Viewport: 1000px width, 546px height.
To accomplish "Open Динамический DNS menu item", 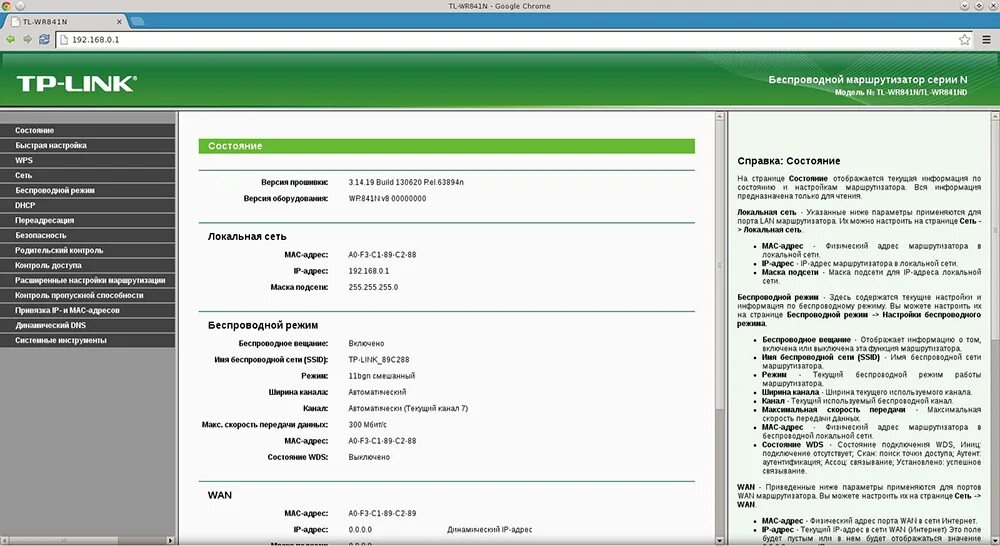I will pyautogui.click(x=87, y=325).
